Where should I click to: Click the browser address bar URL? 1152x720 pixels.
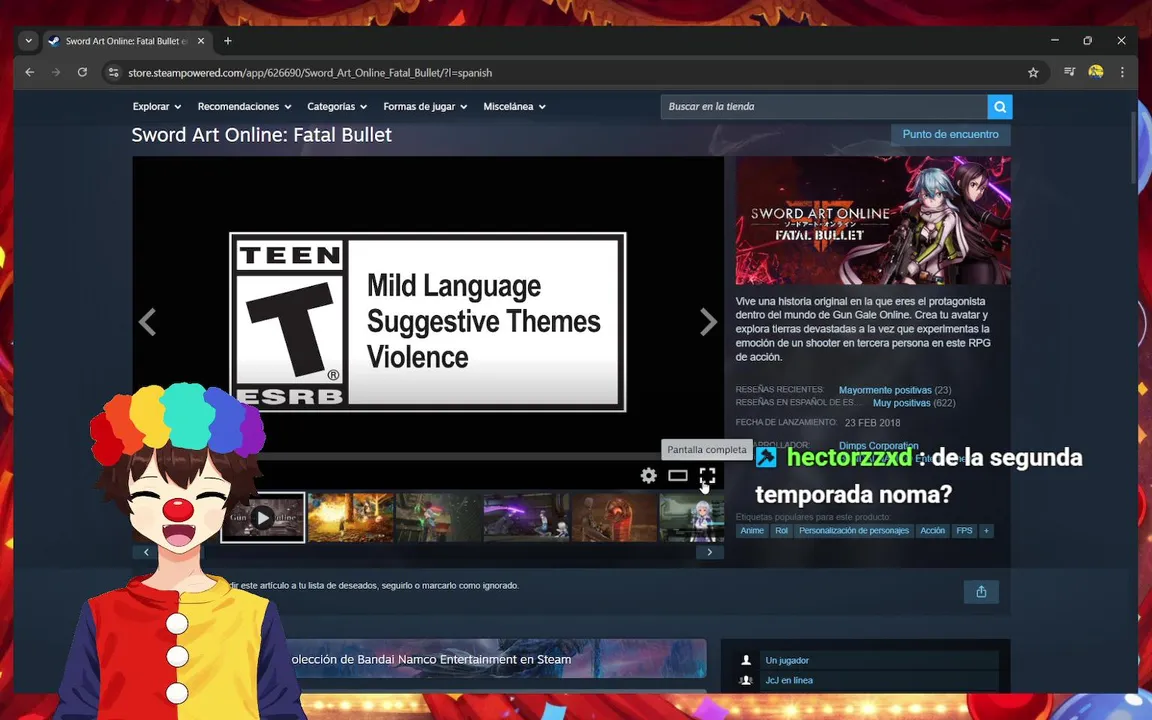click(310, 73)
